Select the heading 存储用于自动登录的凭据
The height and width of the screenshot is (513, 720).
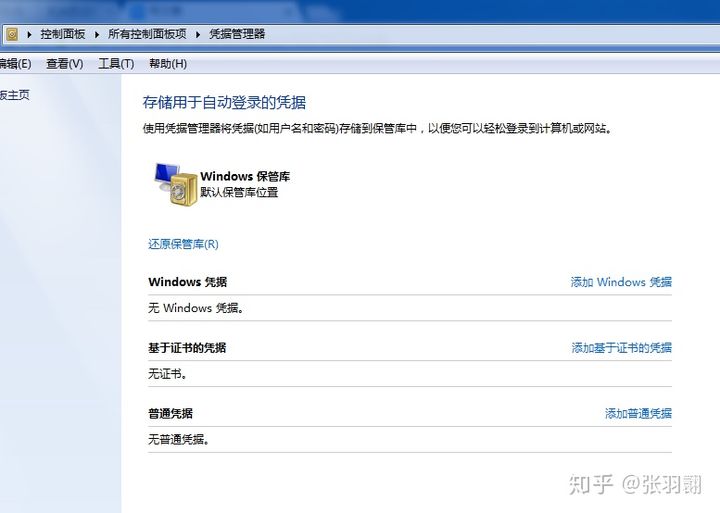coord(224,102)
